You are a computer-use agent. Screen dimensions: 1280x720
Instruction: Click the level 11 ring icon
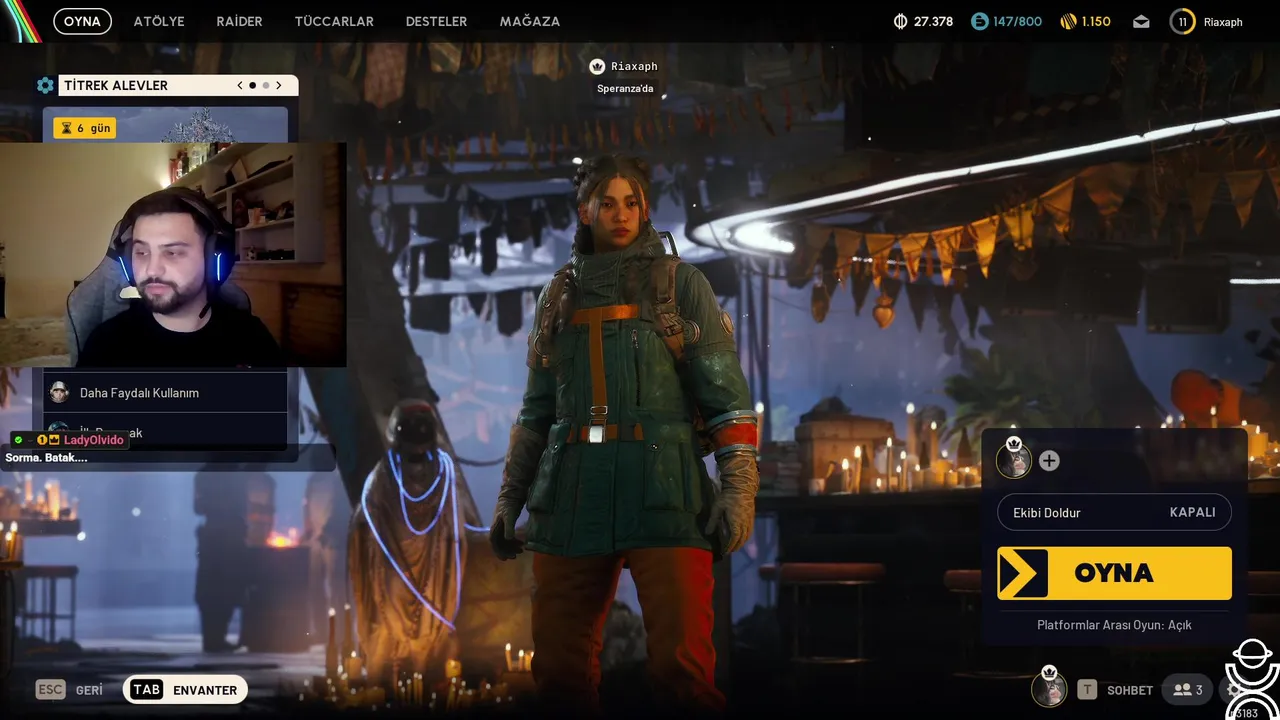pyautogui.click(x=1182, y=21)
